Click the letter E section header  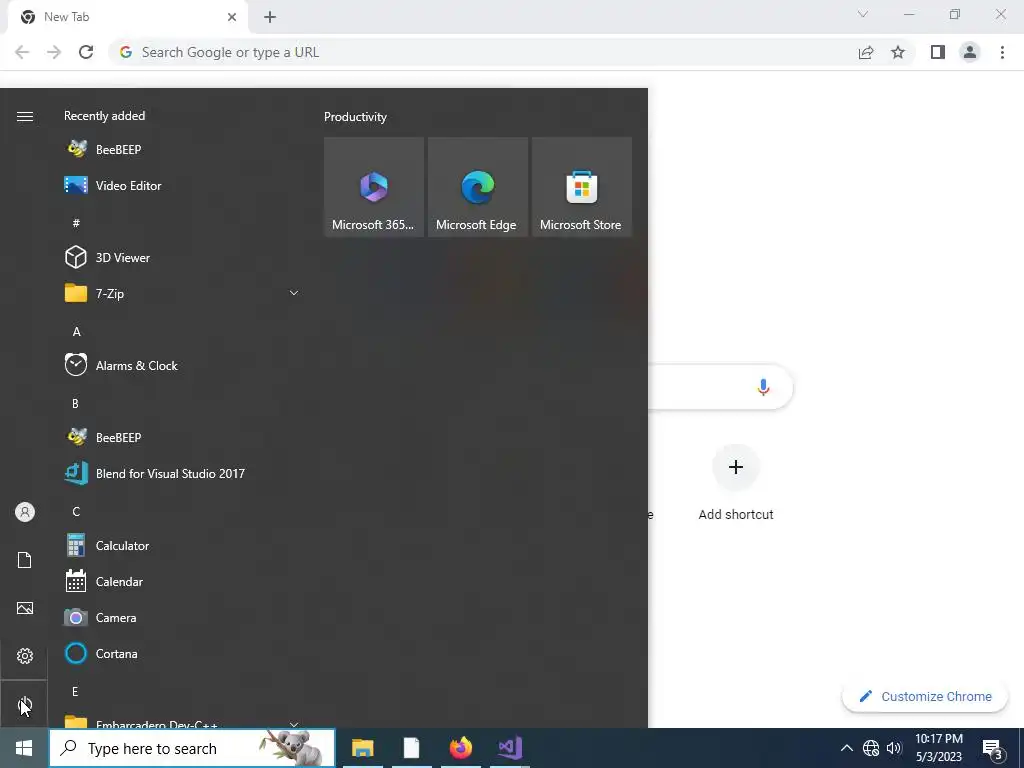[75, 691]
